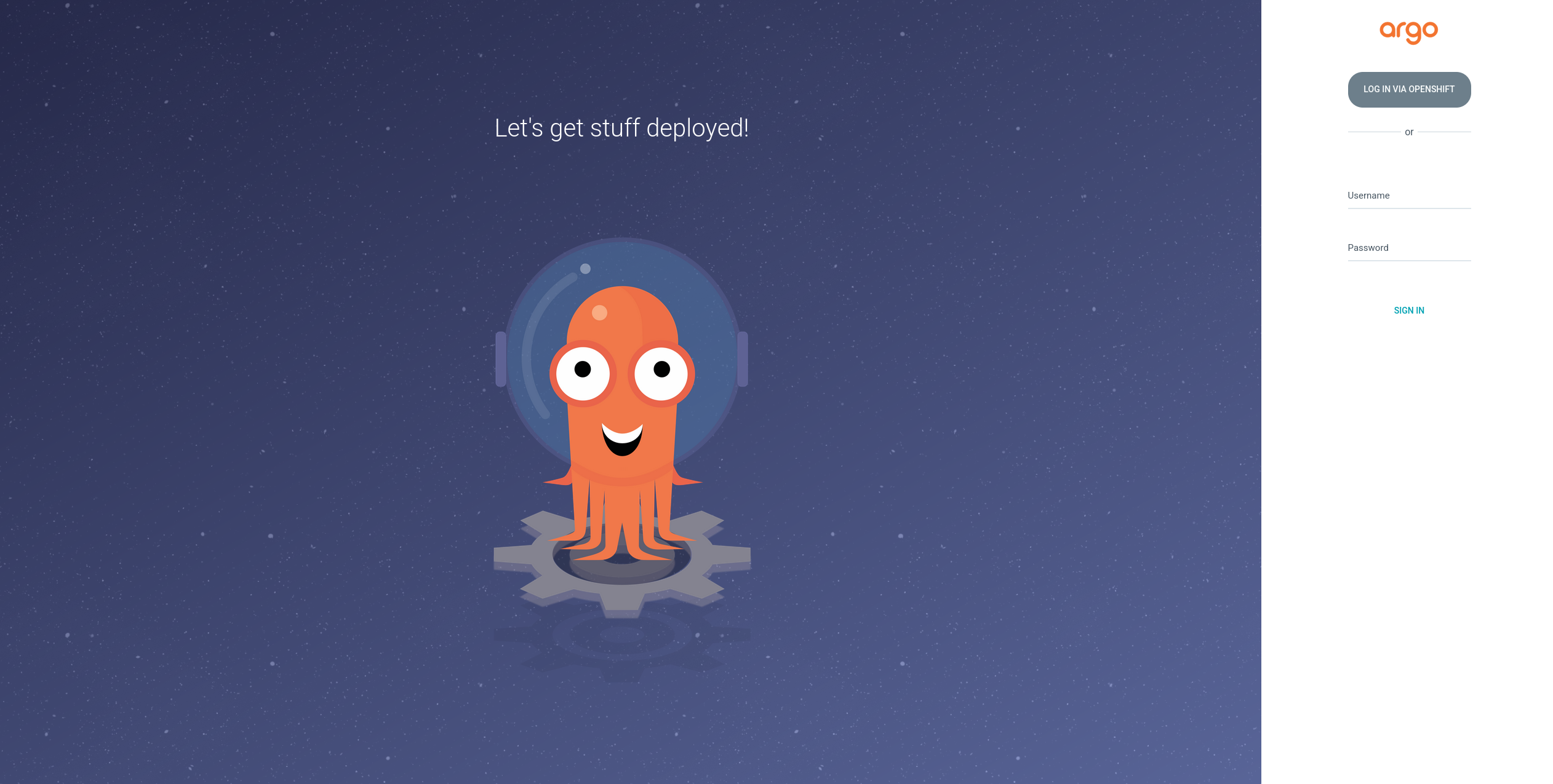Click the helmet's left ear piece
This screenshot has height=784, width=1553.
[x=501, y=359]
